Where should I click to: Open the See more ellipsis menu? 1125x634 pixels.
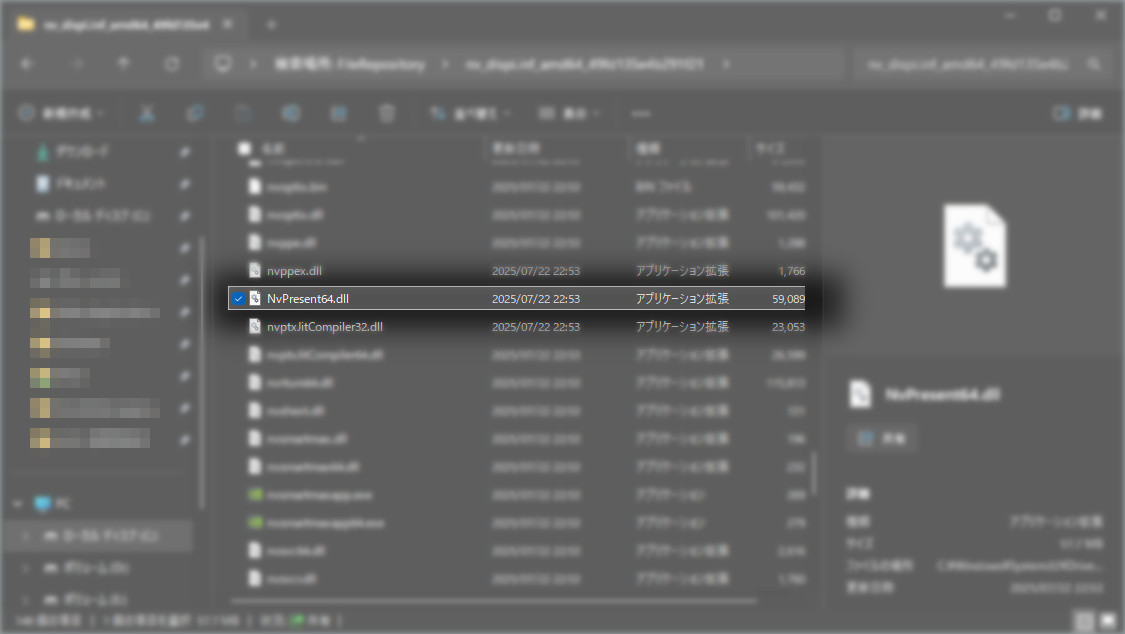(641, 113)
